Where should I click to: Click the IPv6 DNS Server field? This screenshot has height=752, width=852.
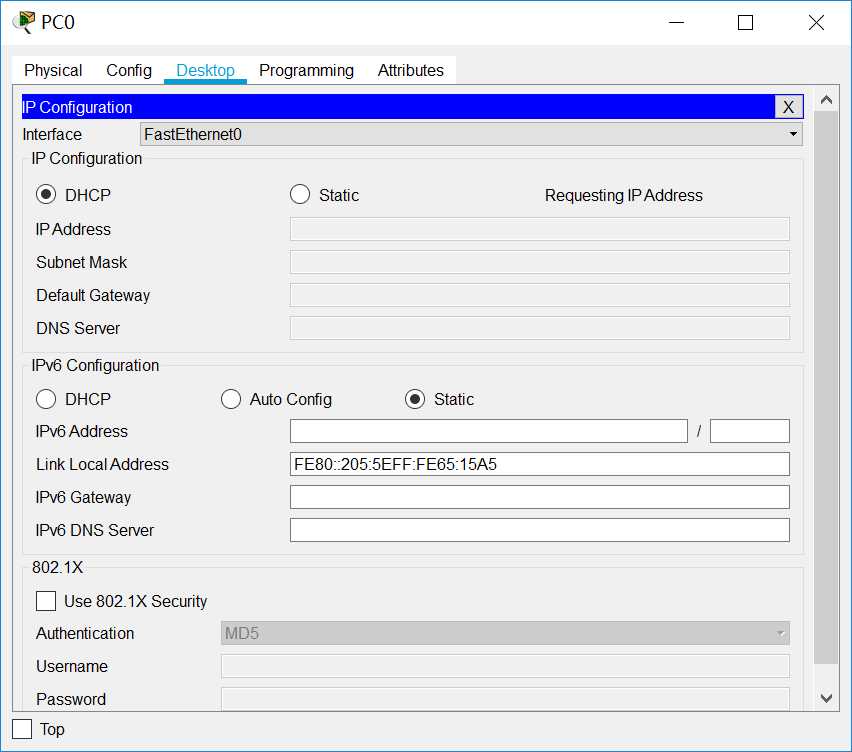point(540,530)
